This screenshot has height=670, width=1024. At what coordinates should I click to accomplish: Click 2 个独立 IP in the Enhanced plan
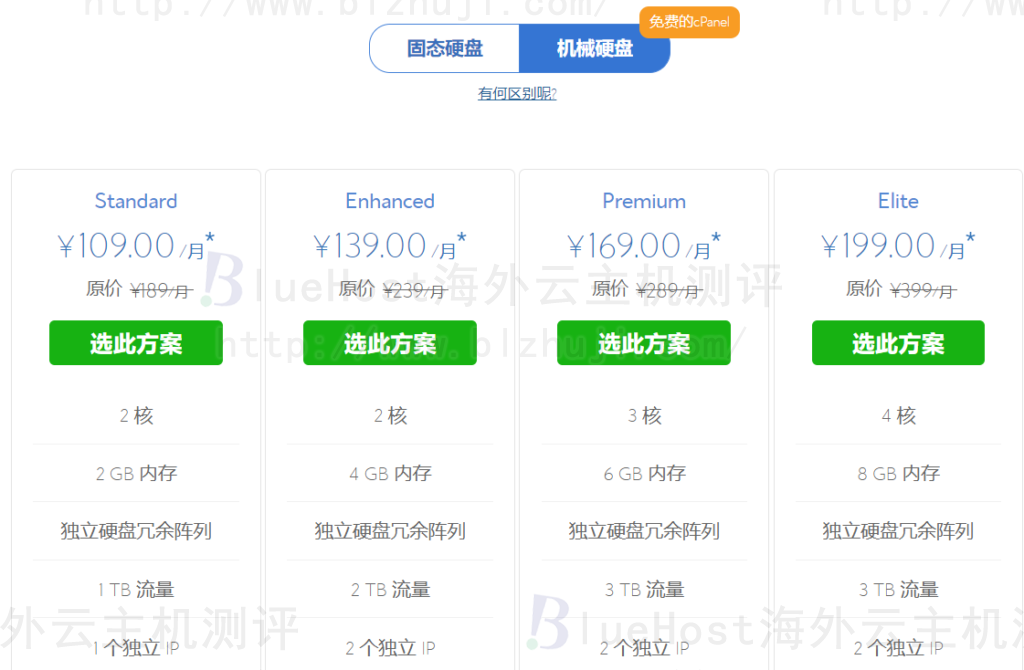click(x=390, y=648)
